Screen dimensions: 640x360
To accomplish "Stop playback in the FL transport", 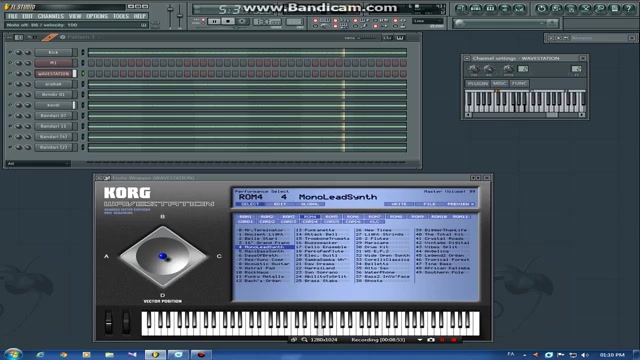I will (x=228, y=21).
